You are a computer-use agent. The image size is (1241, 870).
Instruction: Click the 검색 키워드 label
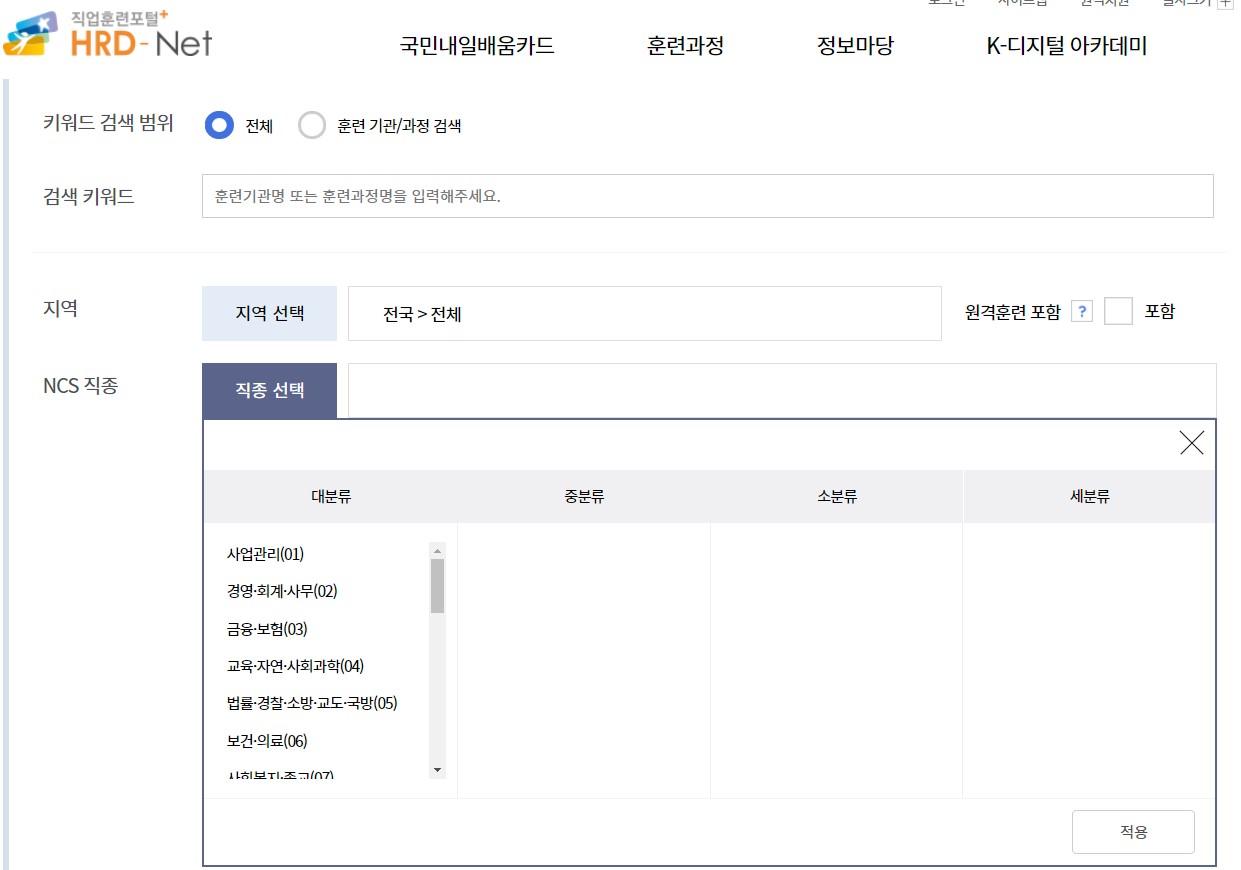(89, 196)
